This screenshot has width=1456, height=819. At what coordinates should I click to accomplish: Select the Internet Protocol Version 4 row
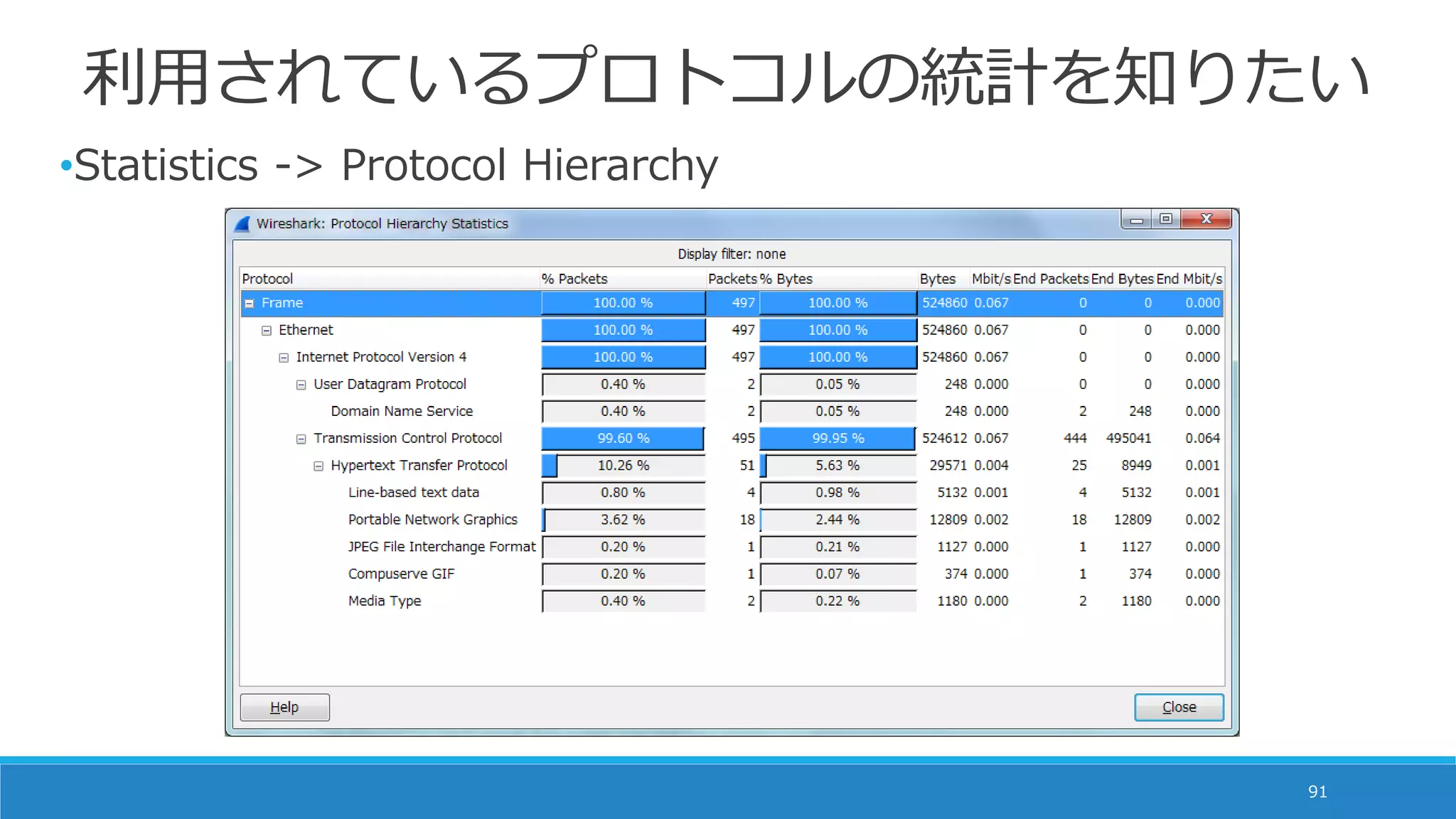click(732, 357)
